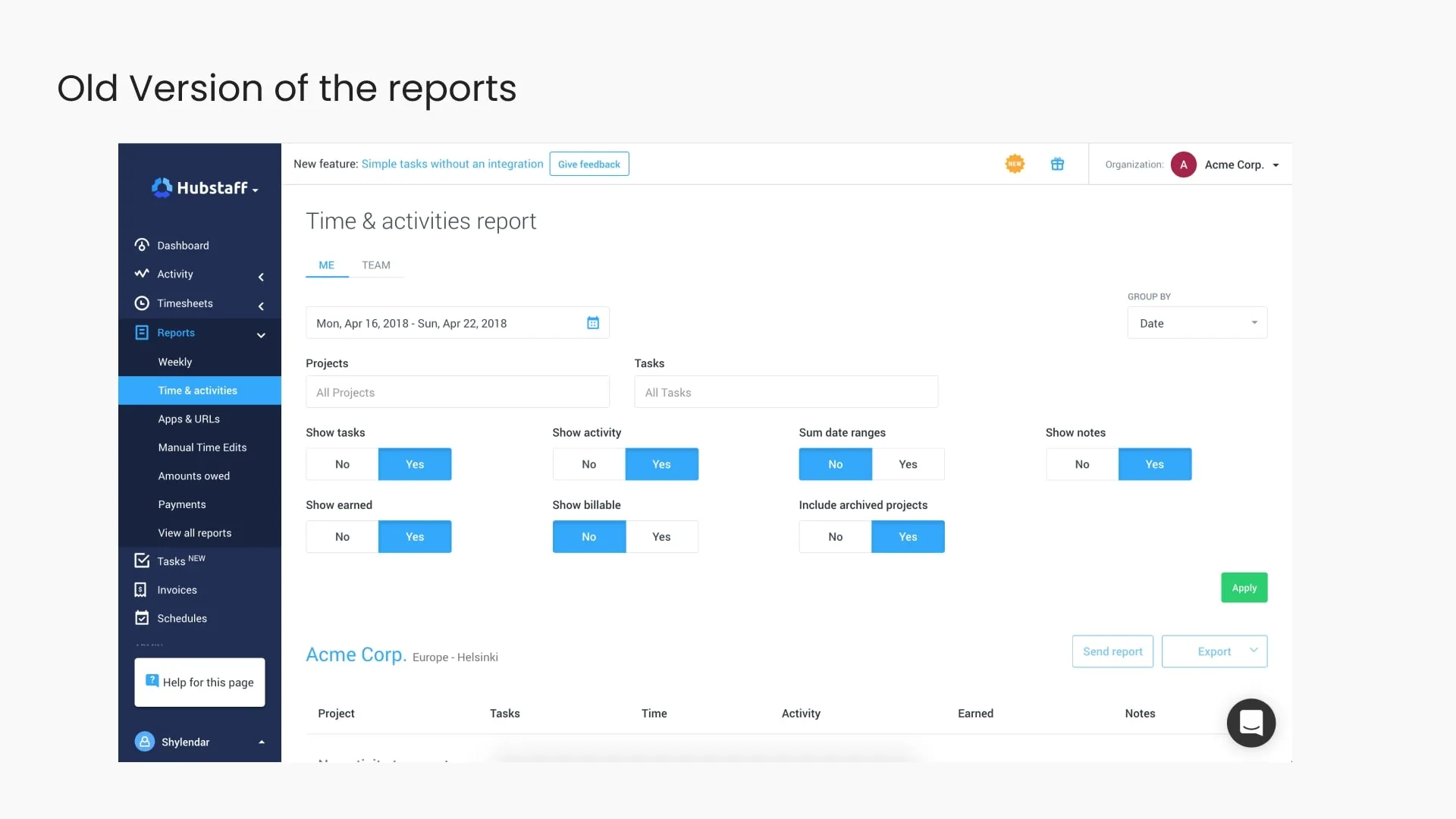Click the Invoices icon in sidebar
1456x819 pixels.
coord(141,590)
